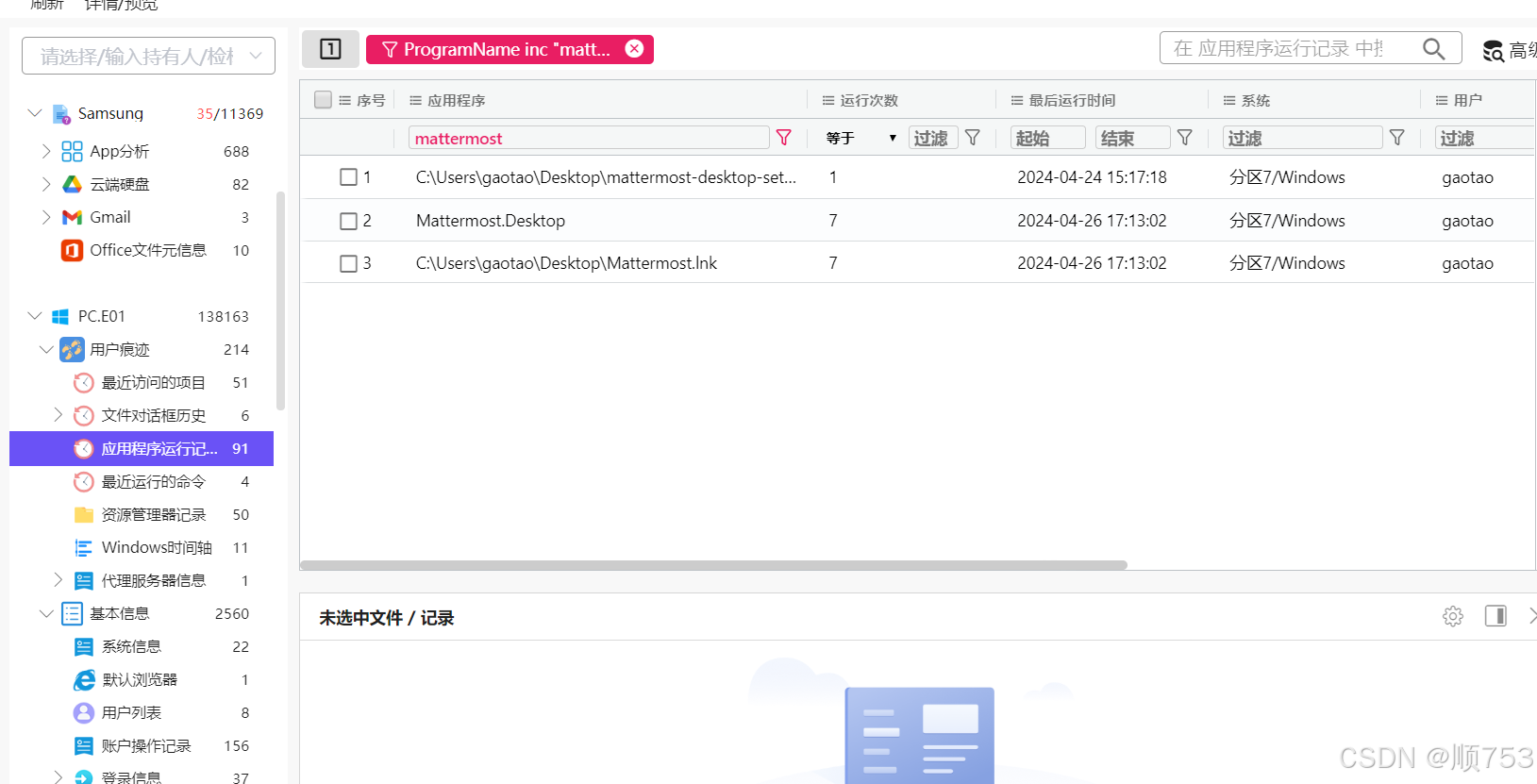
Task: Click the system column filter funnel icon
Action: tap(1397, 138)
